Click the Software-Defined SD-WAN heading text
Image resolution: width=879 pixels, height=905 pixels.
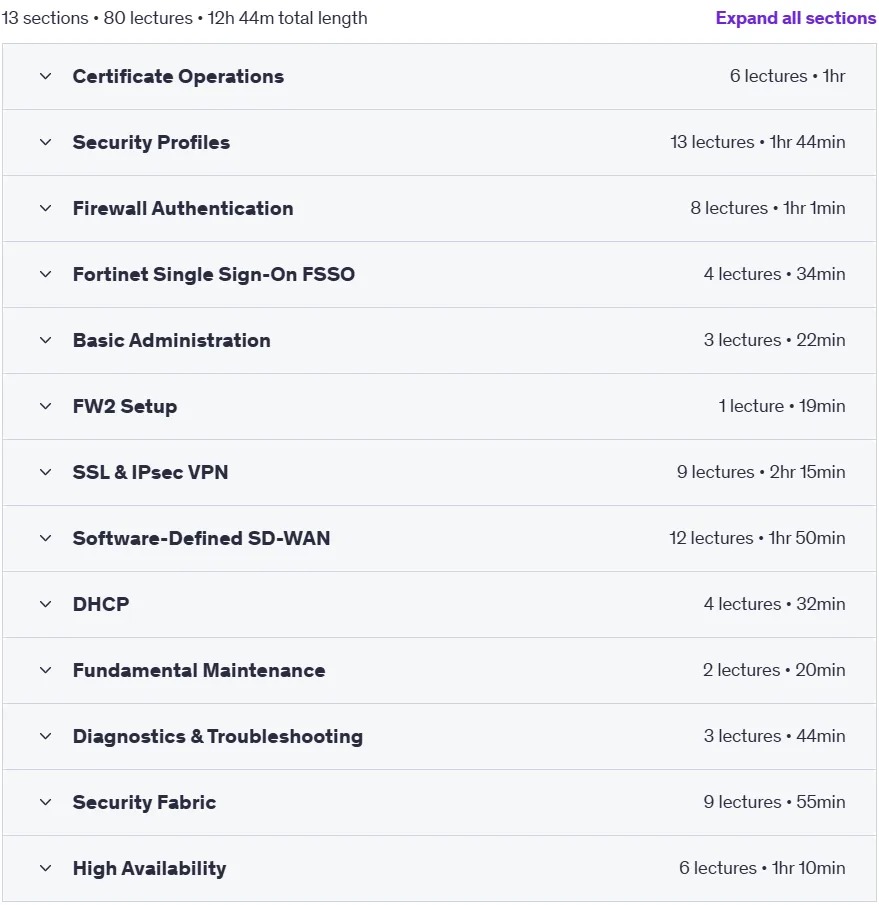[x=201, y=538]
